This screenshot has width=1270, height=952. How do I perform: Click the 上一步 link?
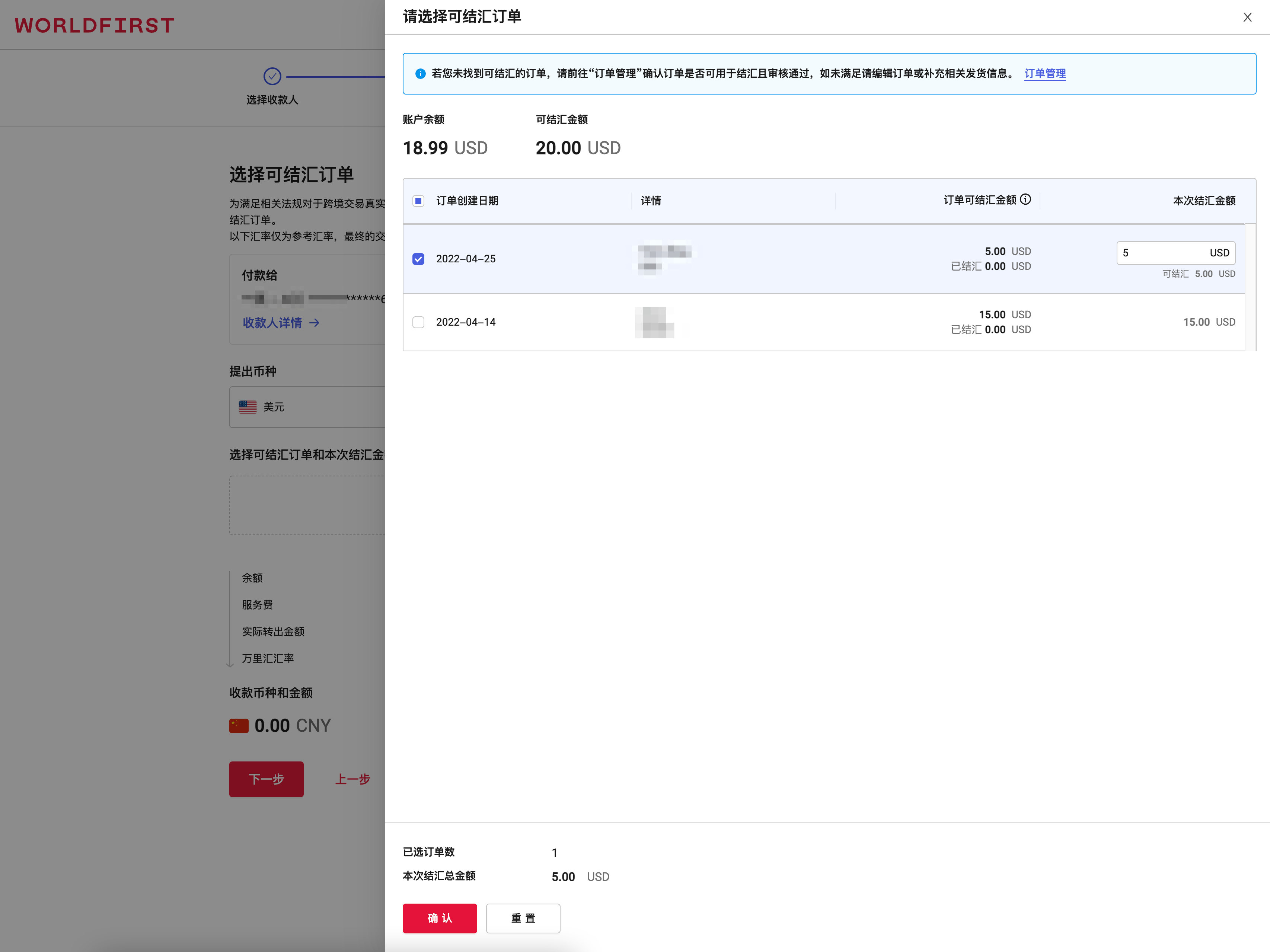tap(352, 779)
